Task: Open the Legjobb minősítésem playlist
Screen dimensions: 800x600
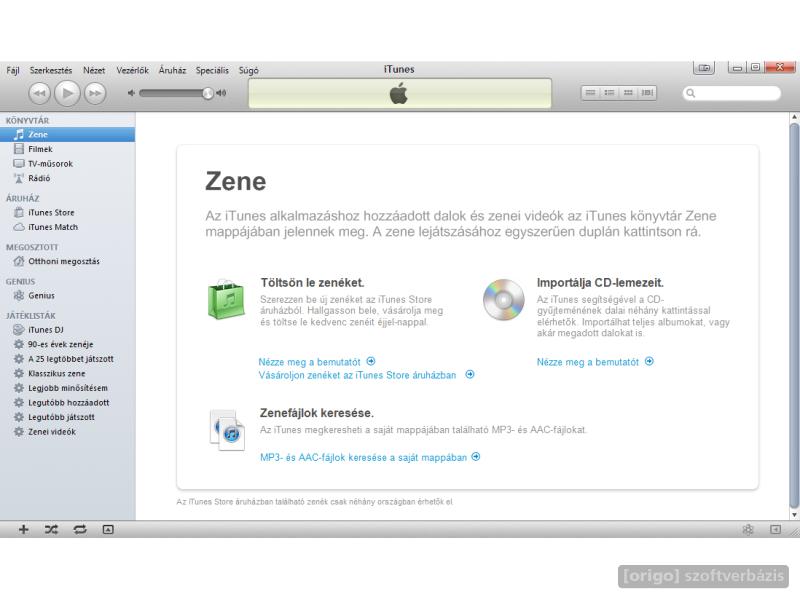Action: tap(67, 388)
